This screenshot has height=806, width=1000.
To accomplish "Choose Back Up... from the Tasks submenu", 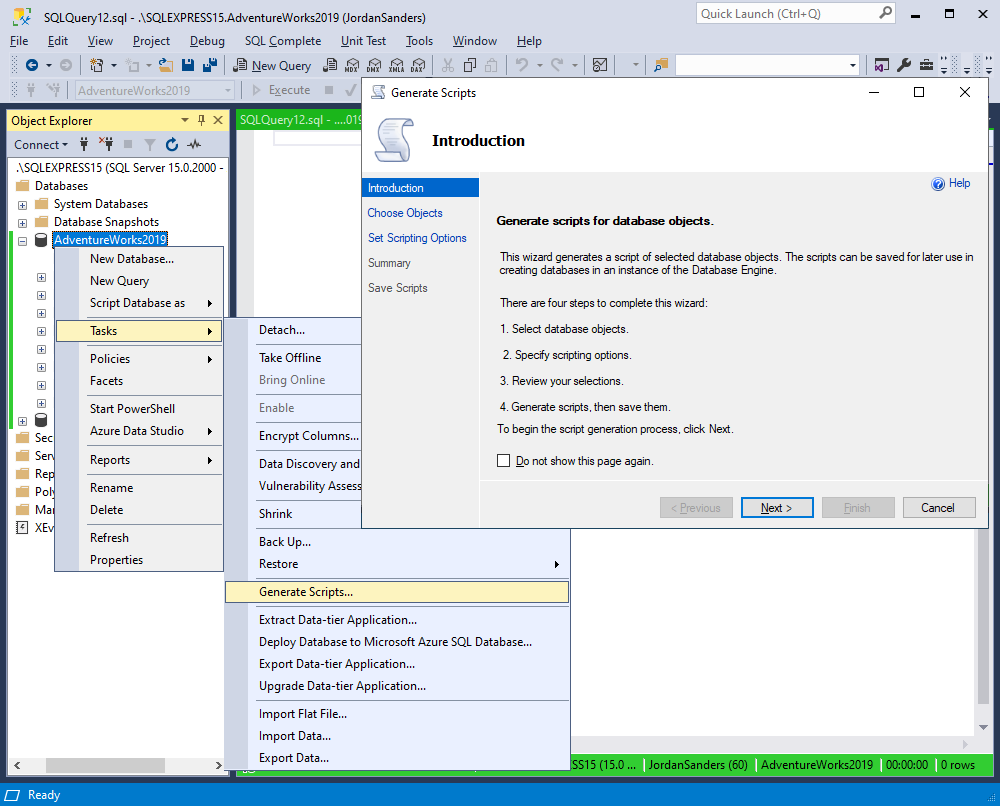I will [397, 542].
